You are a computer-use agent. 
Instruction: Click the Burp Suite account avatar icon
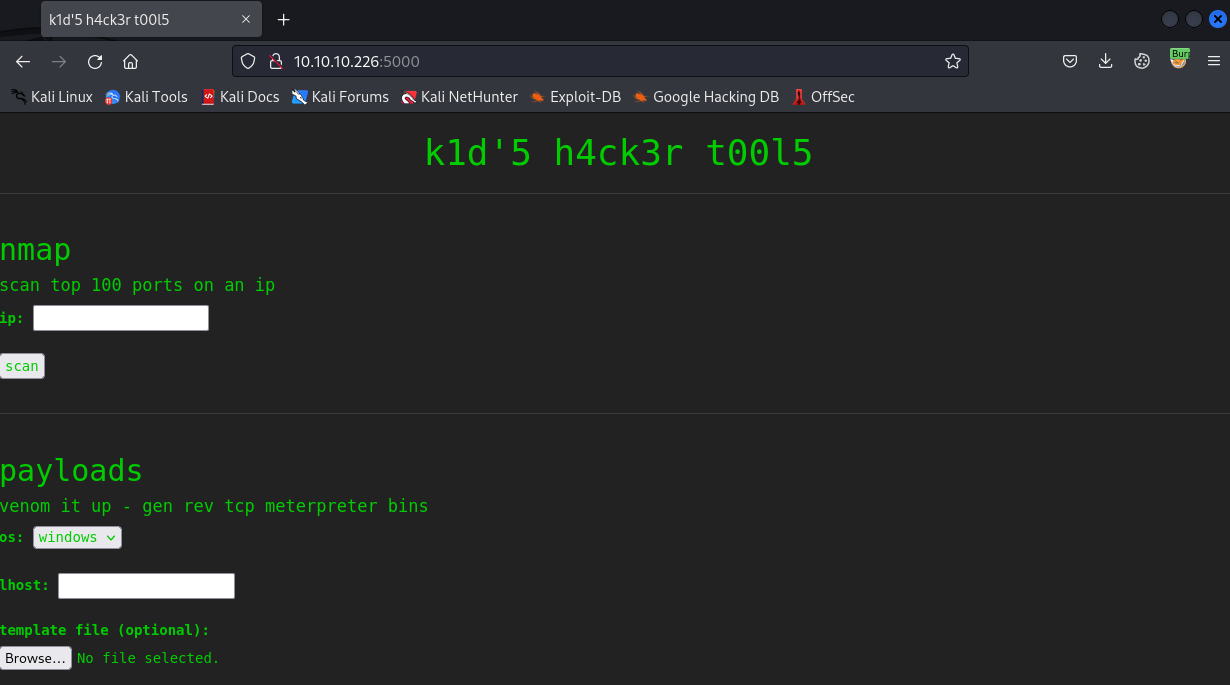1178,61
